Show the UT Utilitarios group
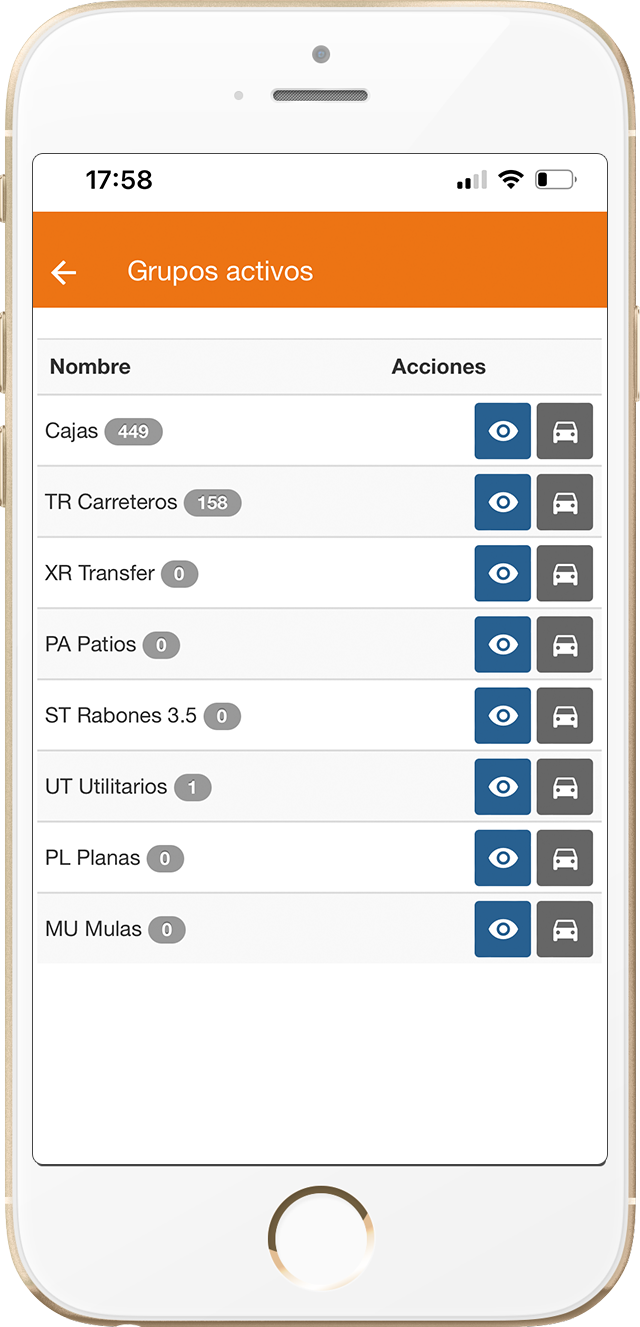640x1327 pixels. coord(502,787)
